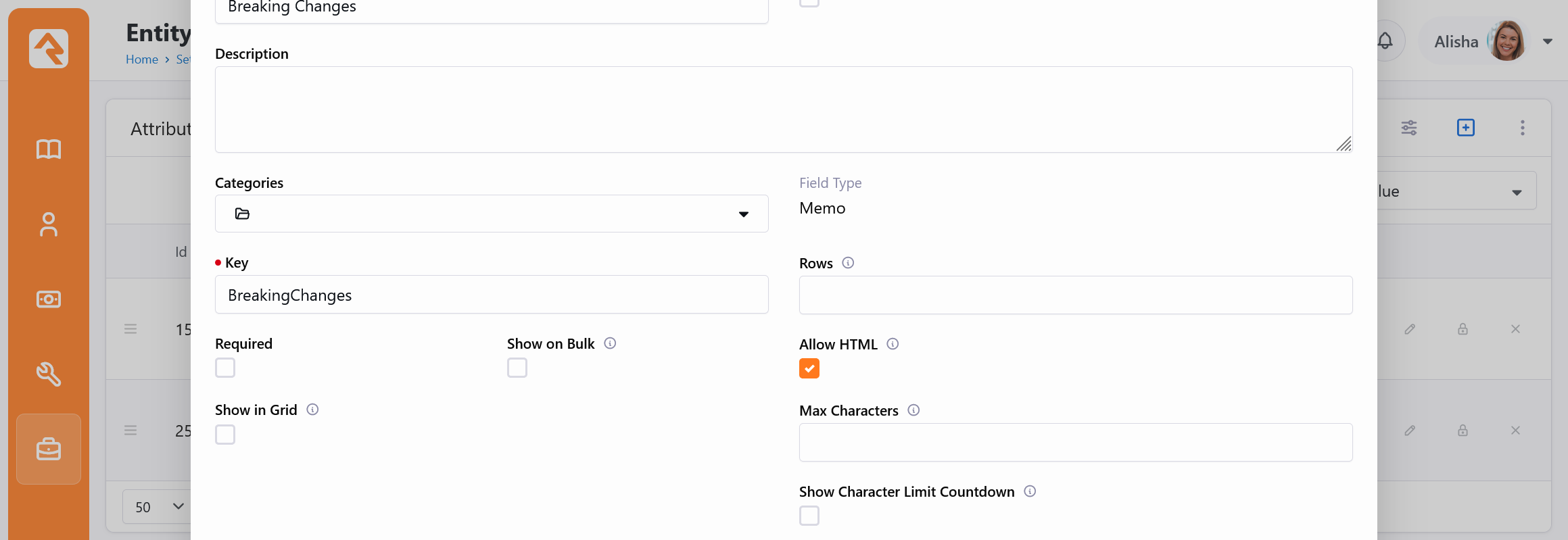Click the add attribute plus icon
Screen dimensions: 1568x540
tap(1466, 128)
